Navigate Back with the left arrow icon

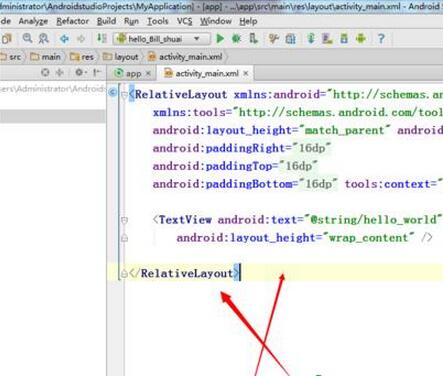tap(64, 39)
